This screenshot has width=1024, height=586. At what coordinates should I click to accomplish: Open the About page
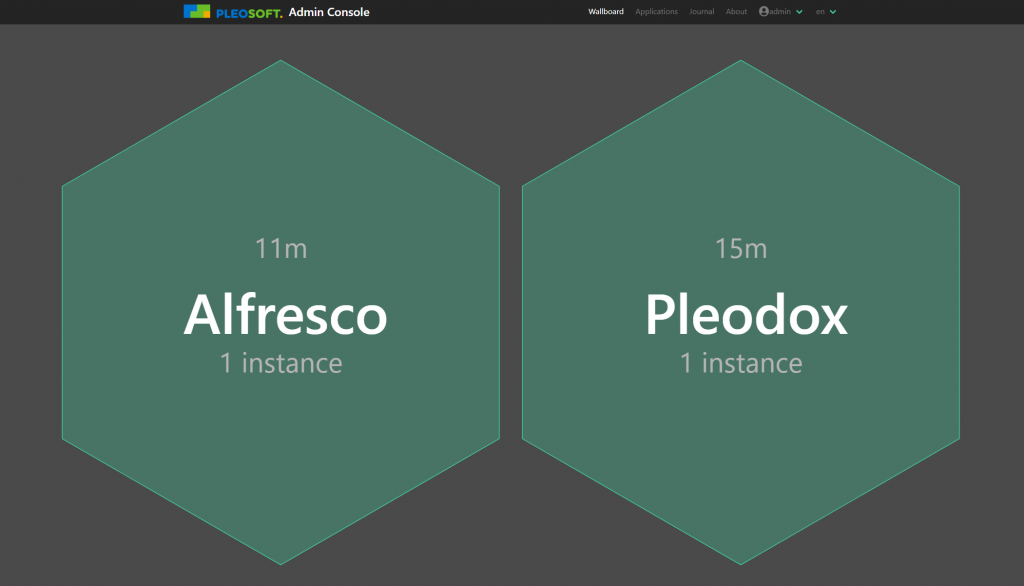[736, 12]
